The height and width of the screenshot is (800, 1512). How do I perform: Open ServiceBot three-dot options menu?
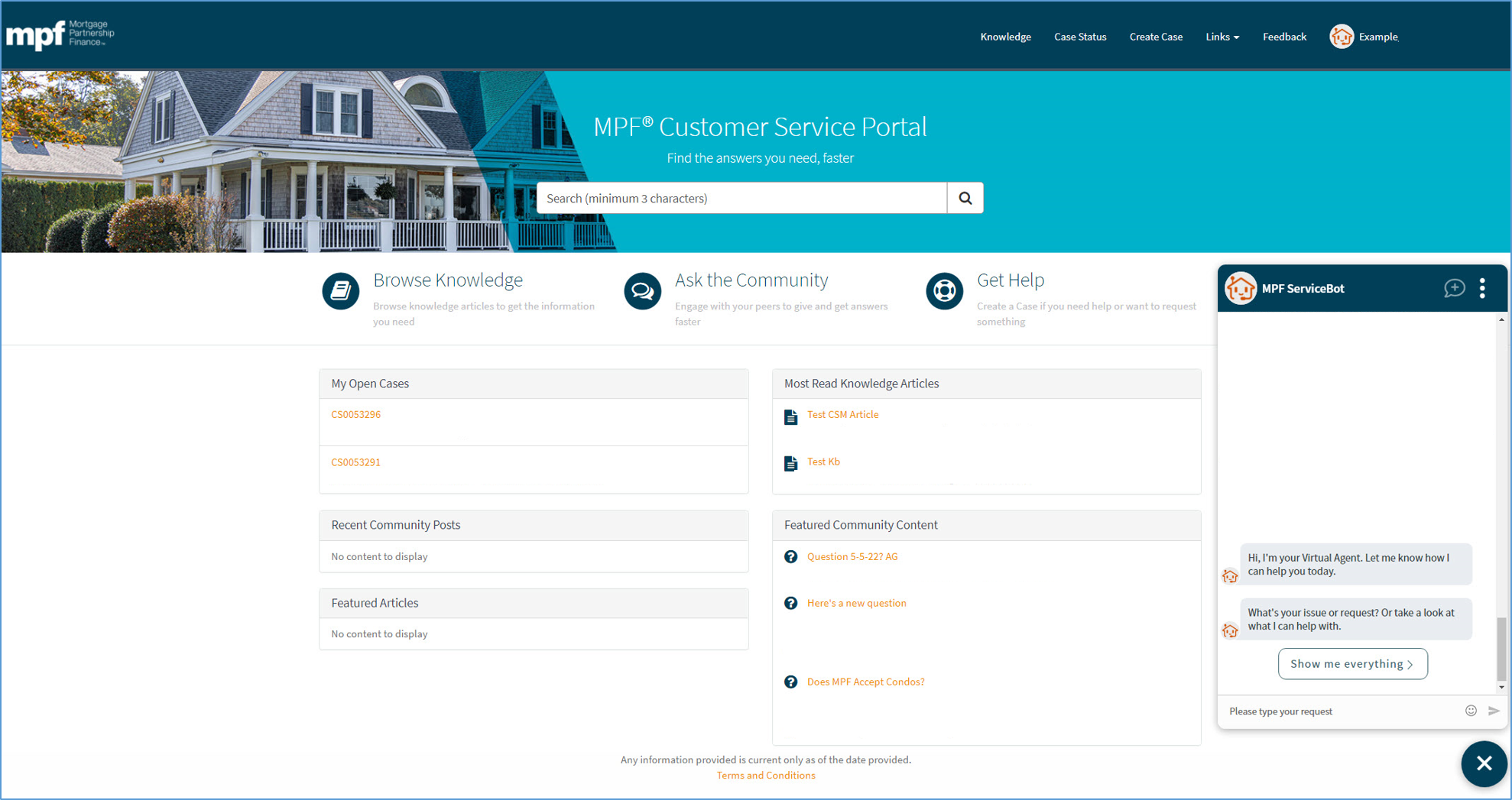tap(1482, 288)
